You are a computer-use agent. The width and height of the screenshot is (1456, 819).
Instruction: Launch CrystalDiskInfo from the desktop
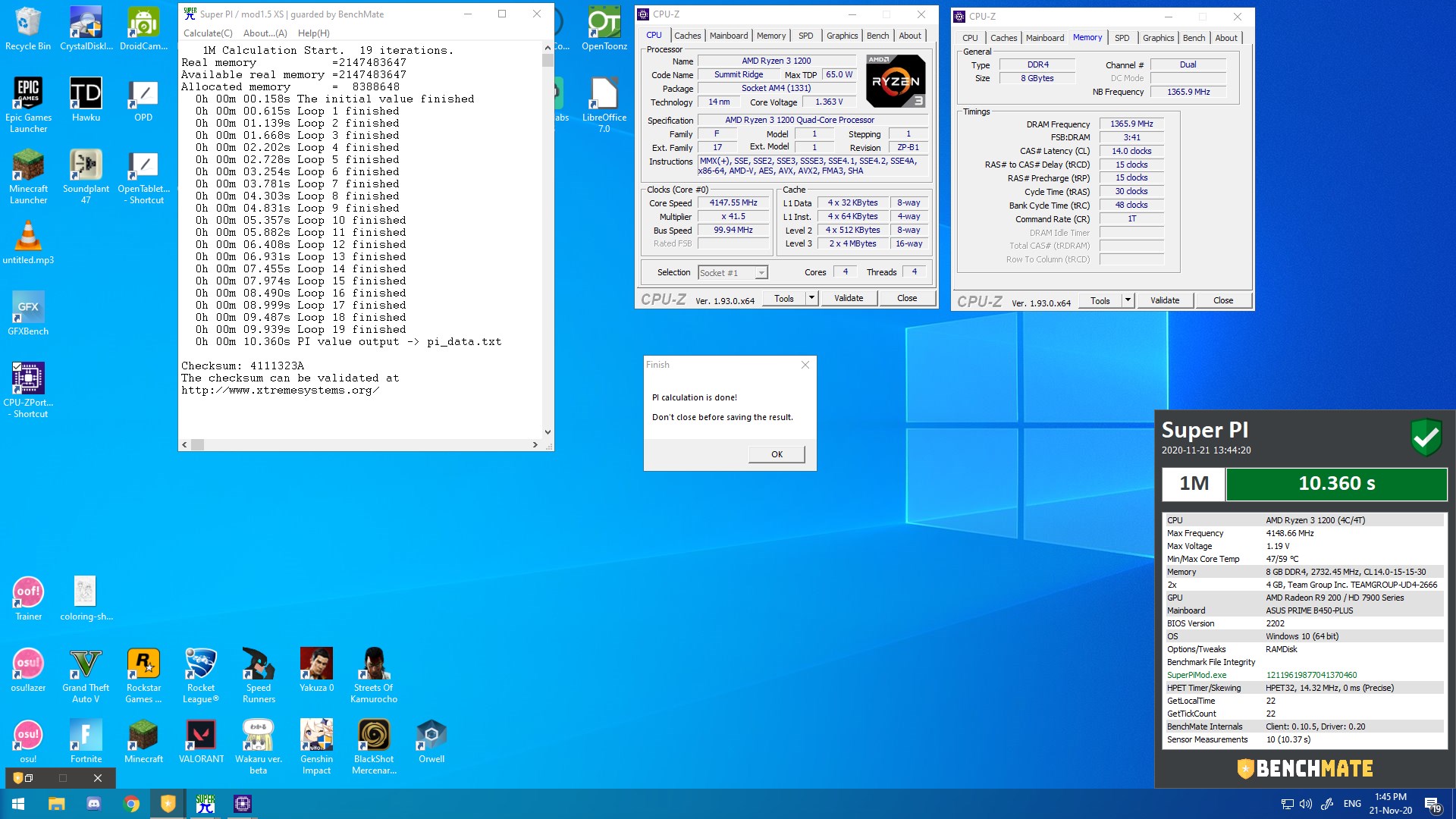coord(86,29)
